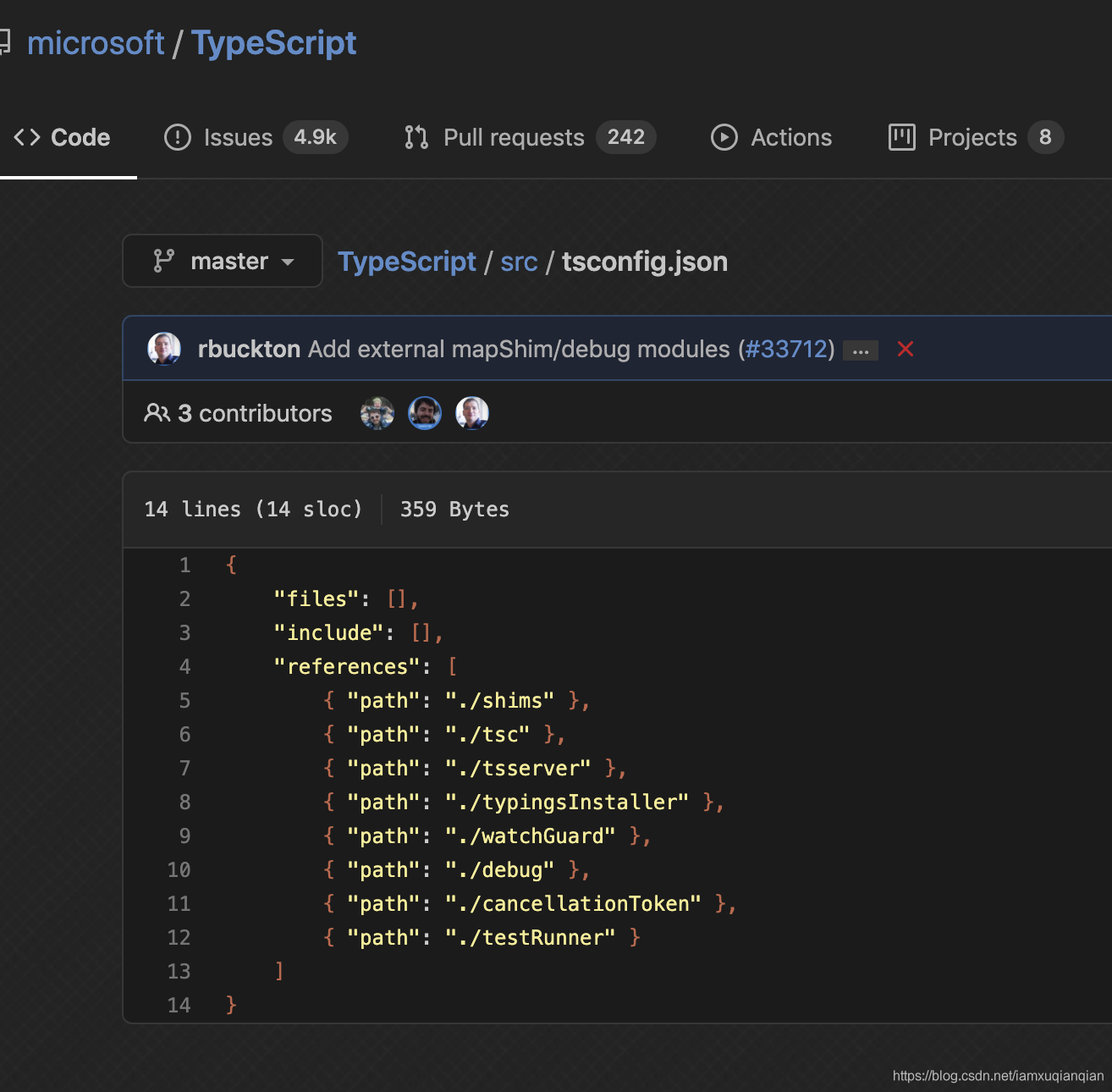Switch to the Code tab

click(62, 137)
